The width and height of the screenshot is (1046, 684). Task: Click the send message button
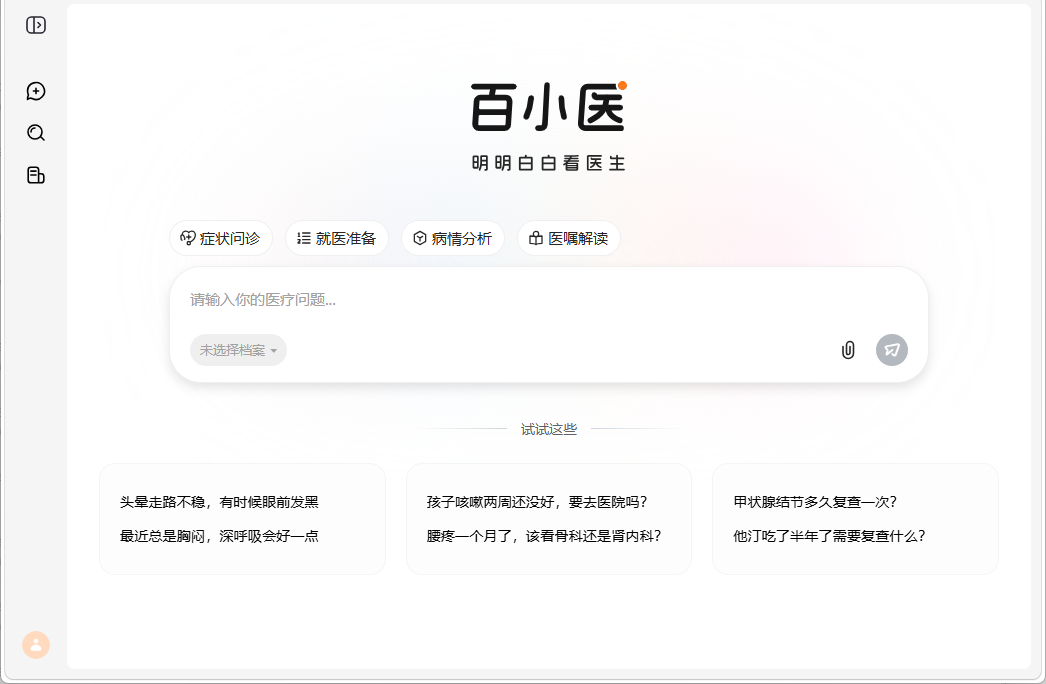coord(892,350)
